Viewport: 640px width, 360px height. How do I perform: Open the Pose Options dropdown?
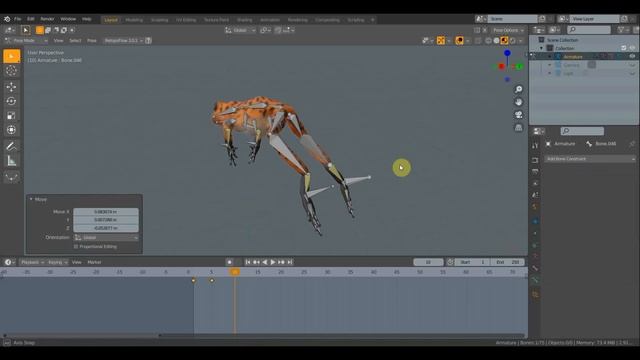click(x=508, y=30)
